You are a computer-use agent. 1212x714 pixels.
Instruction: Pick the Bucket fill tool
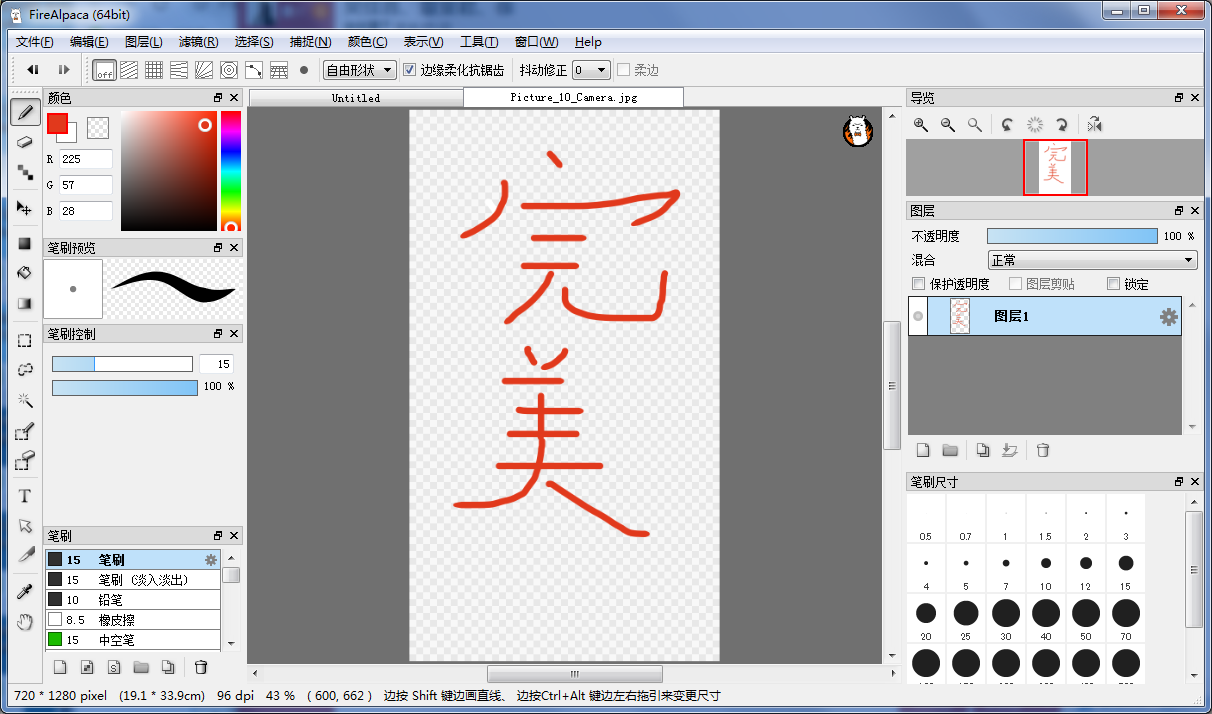pos(25,272)
